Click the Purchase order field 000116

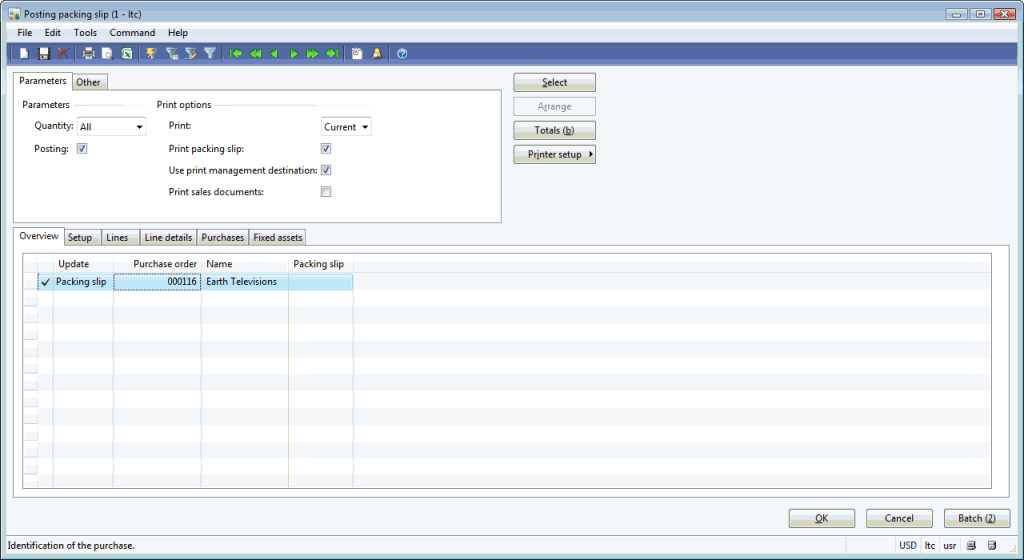click(157, 282)
